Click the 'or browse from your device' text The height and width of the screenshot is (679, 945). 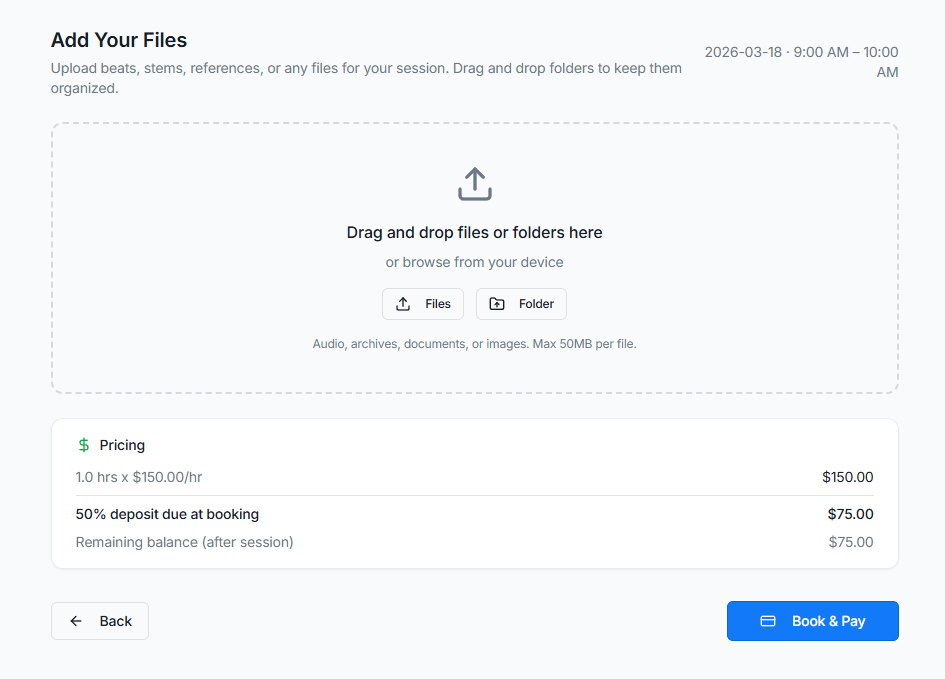click(x=474, y=262)
